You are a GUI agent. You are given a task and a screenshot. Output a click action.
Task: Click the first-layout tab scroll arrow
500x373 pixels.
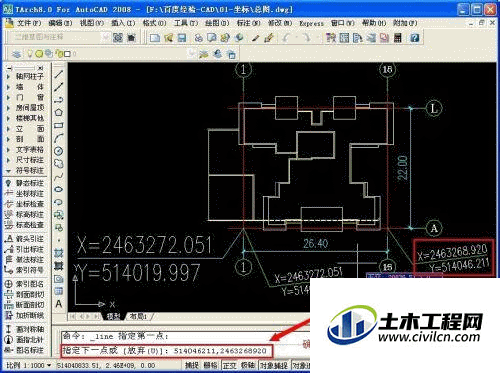click(72, 316)
